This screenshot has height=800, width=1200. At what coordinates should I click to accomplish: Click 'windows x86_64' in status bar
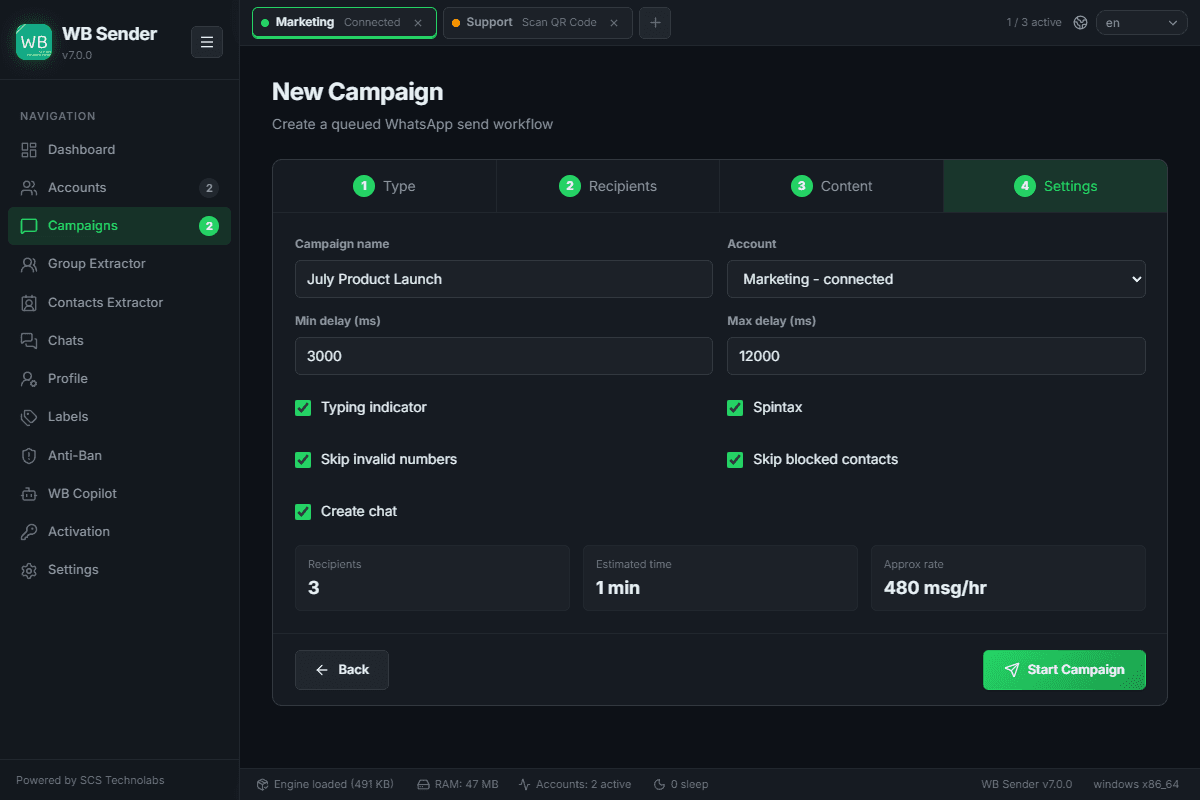click(x=1136, y=784)
